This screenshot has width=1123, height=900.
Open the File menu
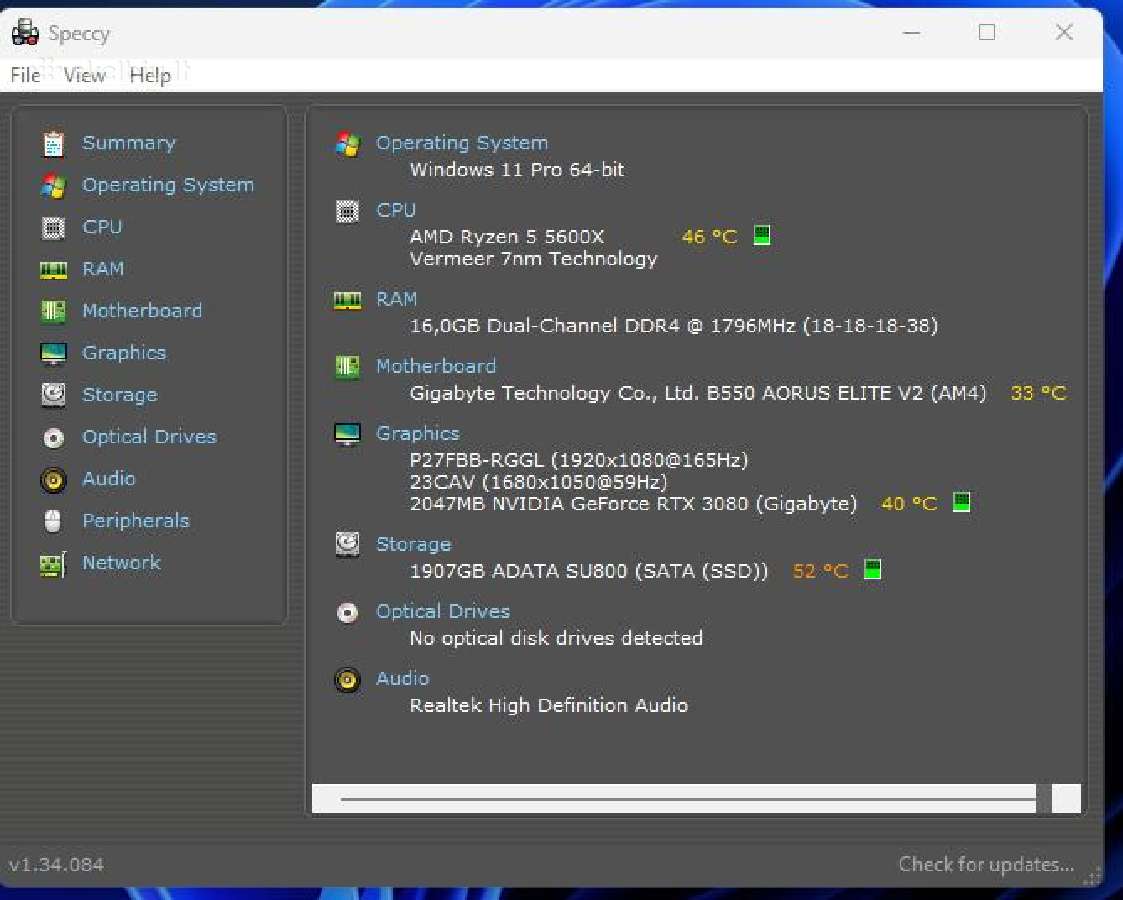pyautogui.click(x=25, y=75)
